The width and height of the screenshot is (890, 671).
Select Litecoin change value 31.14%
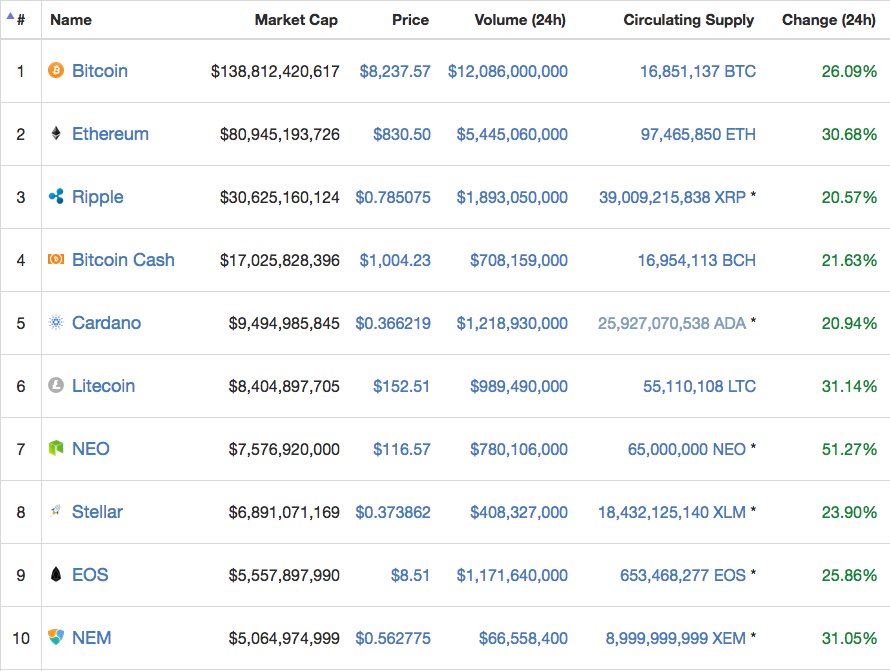pos(849,387)
